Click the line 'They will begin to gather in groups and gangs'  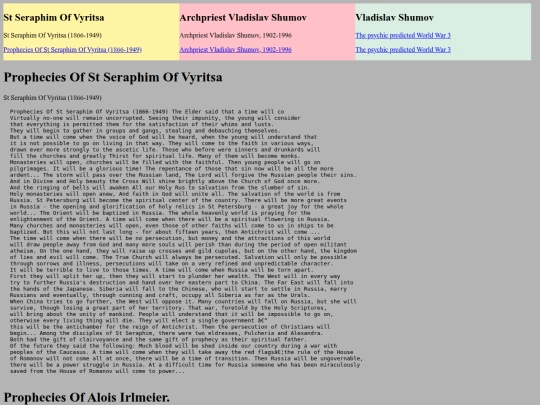click(x=145, y=131)
